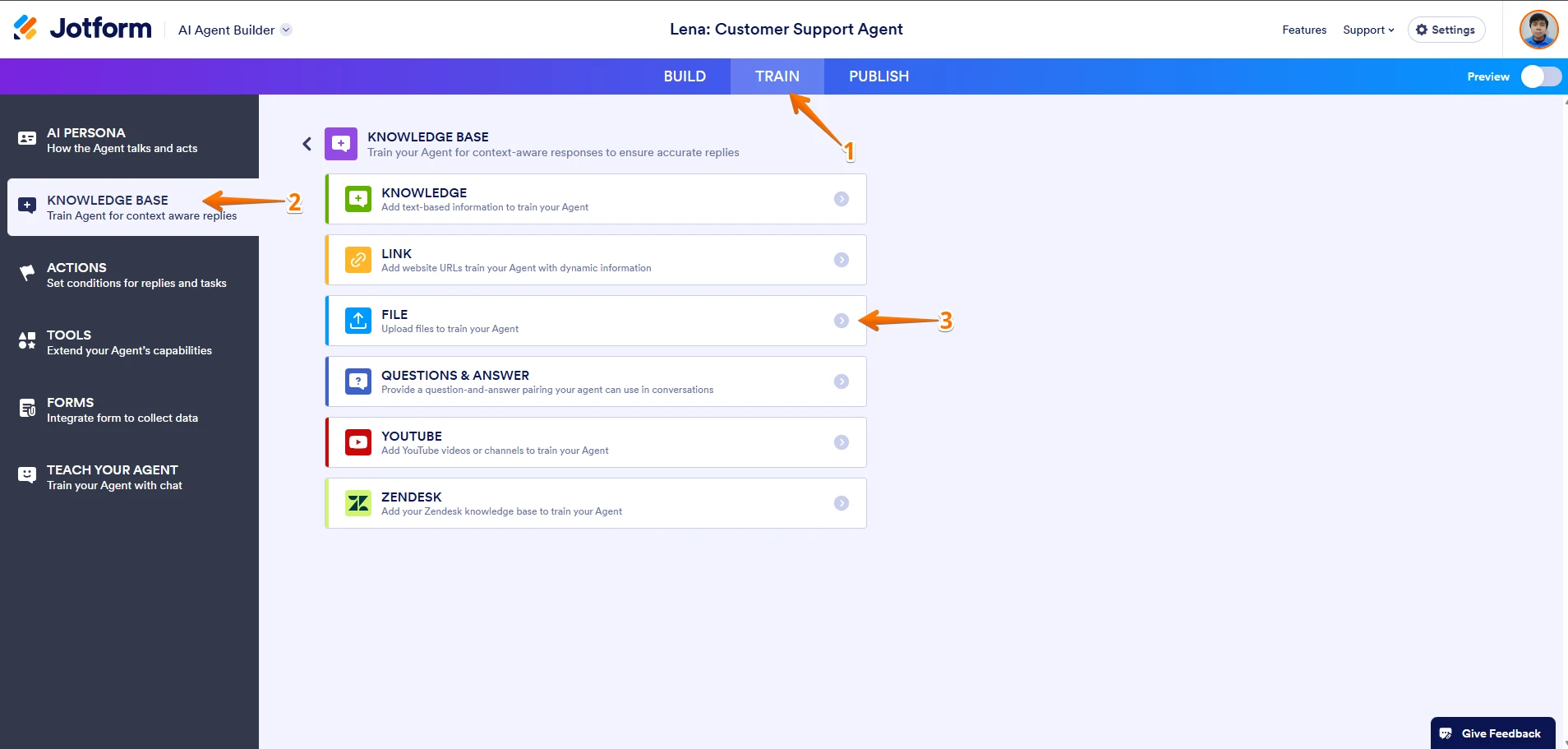Viewport: 1568px width, 749px height.
Task: Click the Give Feedback button
Action: tap(1492, 733)
